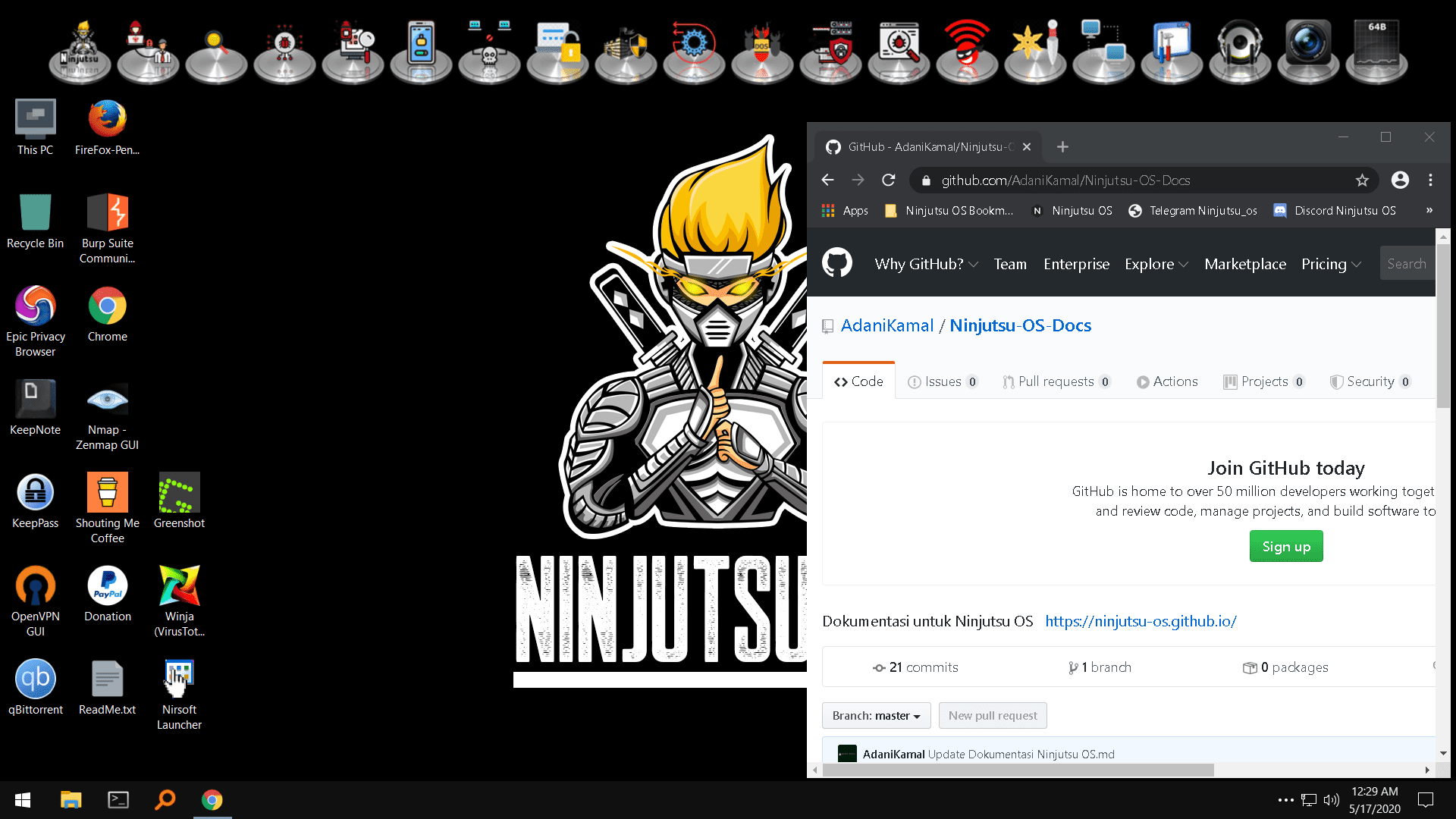
Task: Open the bug magnifier window dock icon
Action: (x=899, y=52)
